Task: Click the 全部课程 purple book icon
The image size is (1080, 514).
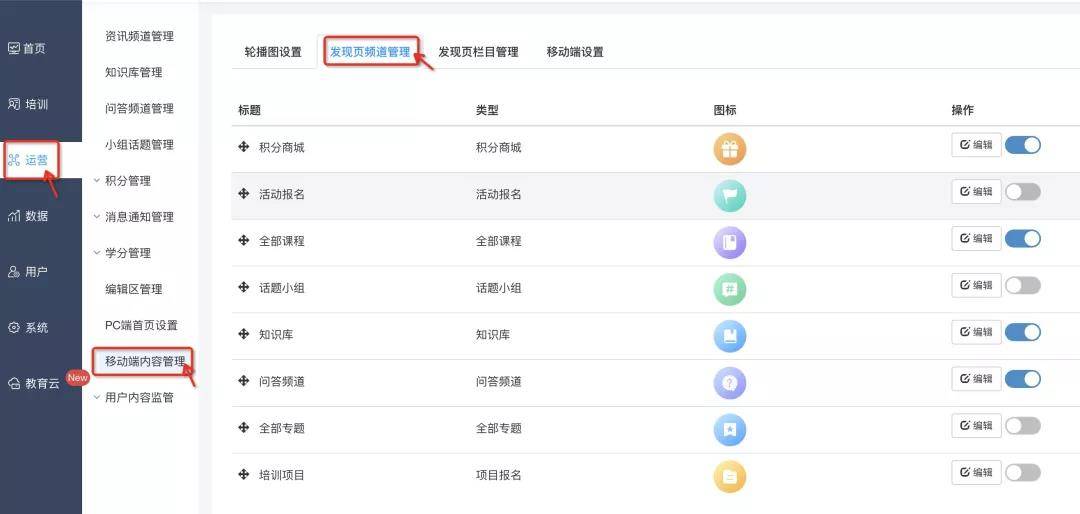Action: 729,243
